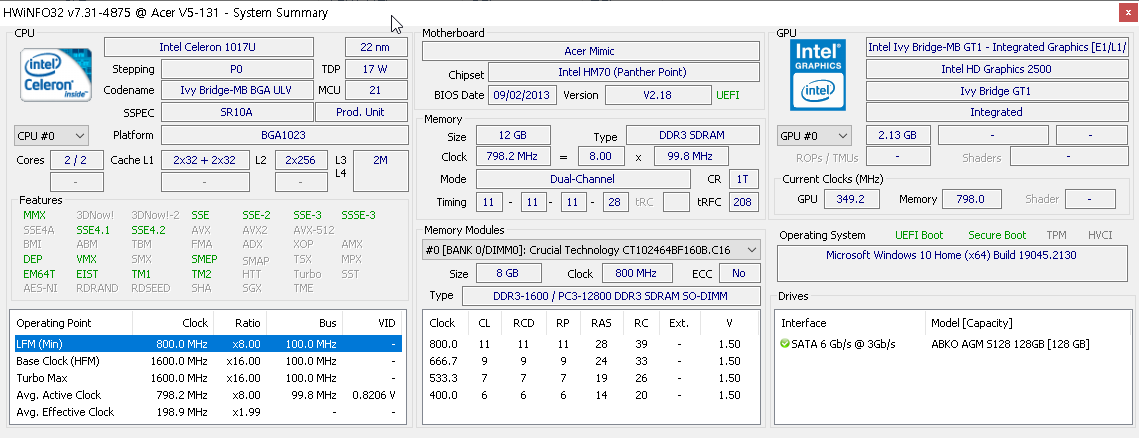Click the SSPEC SR10A field
The height and width of the screenshot is (438, 1139).
(238, 112)
